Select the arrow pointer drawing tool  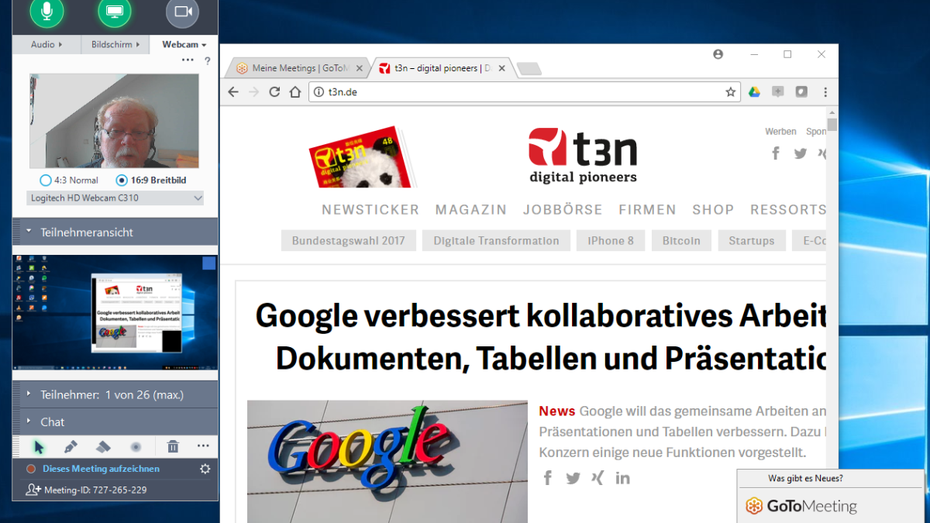tap(39, 447)
